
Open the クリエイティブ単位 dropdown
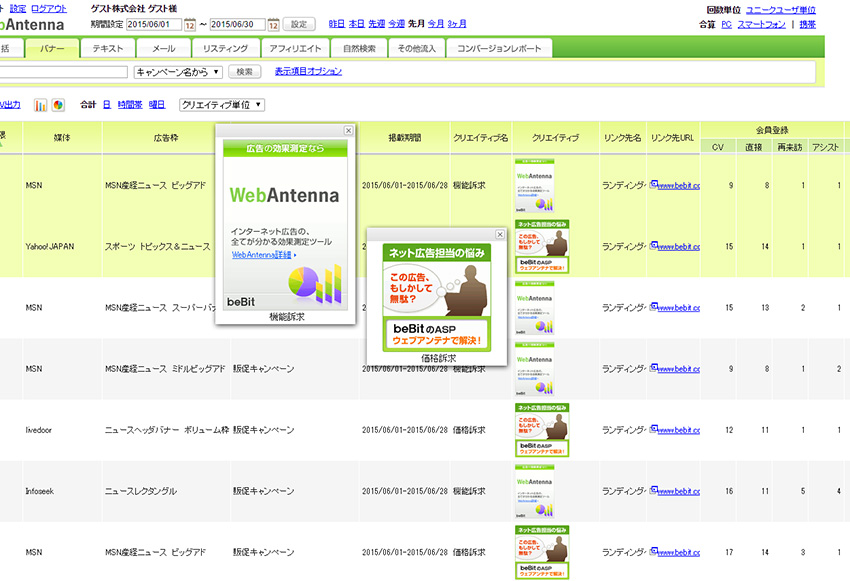(x=221, y=105)
